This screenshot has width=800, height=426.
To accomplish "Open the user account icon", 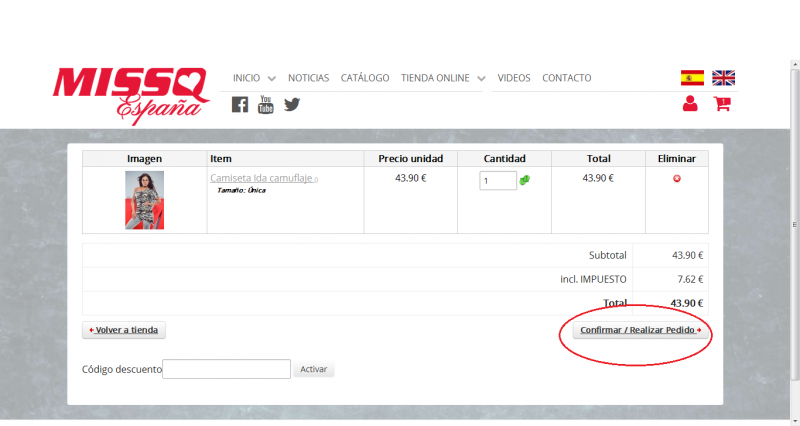I will [690, 103].
